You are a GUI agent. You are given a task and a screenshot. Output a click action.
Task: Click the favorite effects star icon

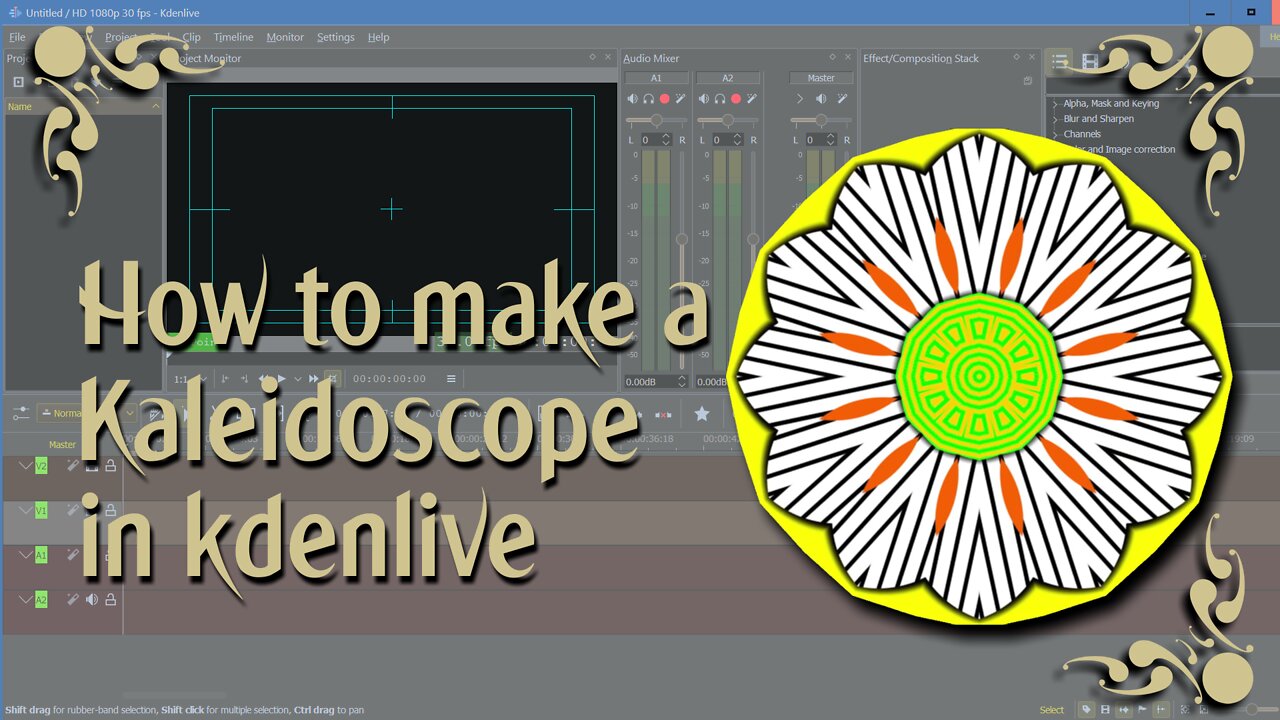coord(702,413)
